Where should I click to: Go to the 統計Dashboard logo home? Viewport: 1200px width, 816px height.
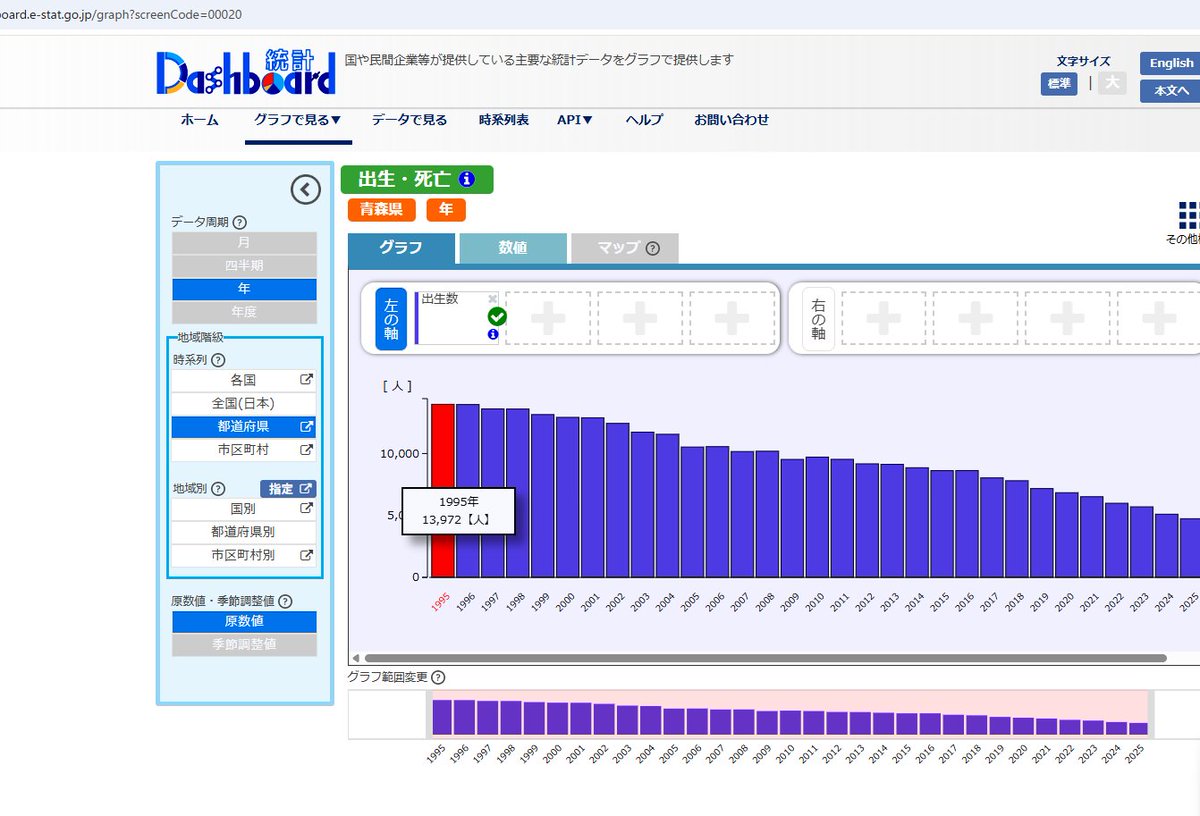point(246,72)
